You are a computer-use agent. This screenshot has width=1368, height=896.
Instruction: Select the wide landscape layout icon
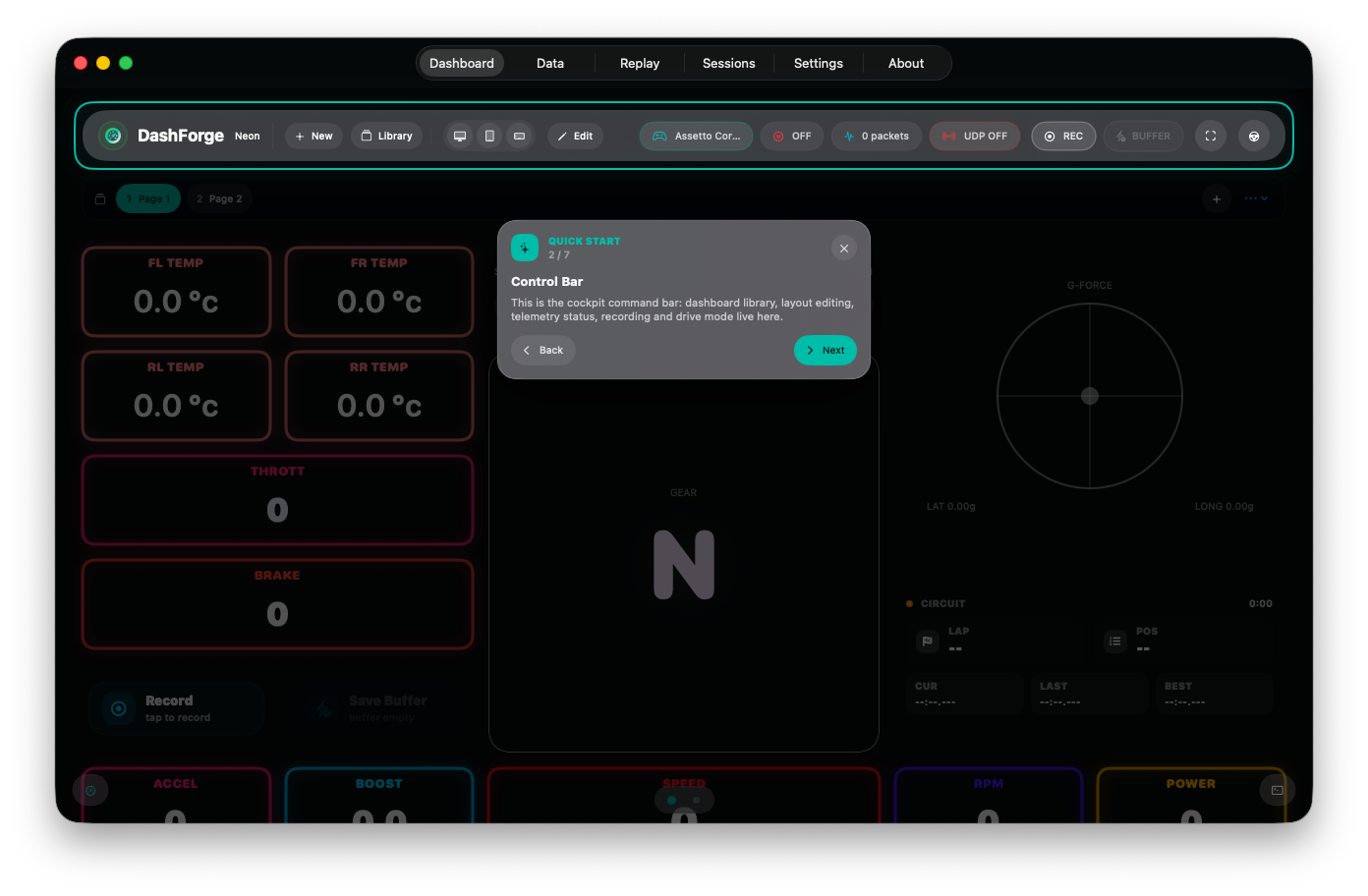[520, 136]
